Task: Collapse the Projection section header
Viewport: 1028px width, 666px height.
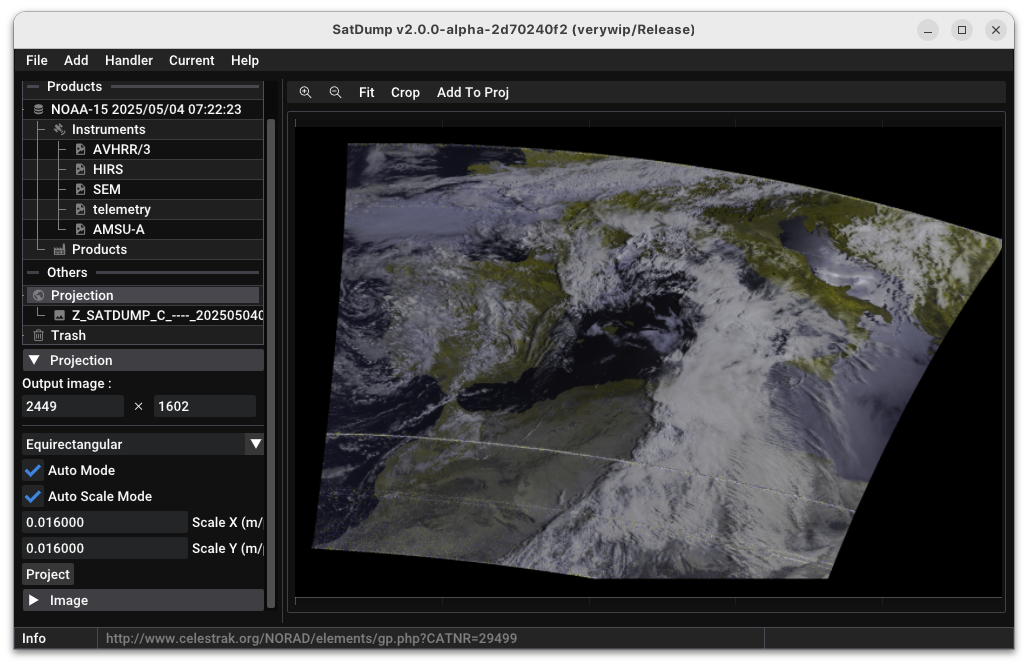Action: click(143, 360)
